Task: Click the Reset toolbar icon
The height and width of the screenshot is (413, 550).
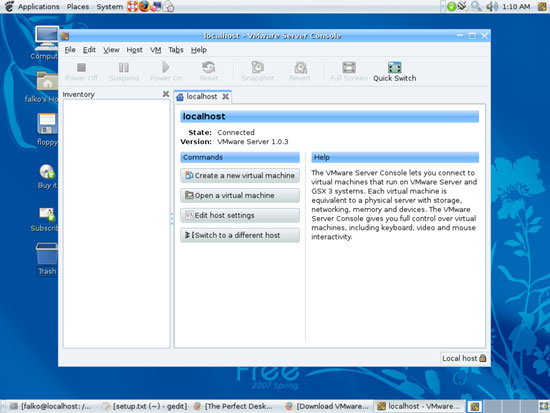Action: tap(208, 67)
